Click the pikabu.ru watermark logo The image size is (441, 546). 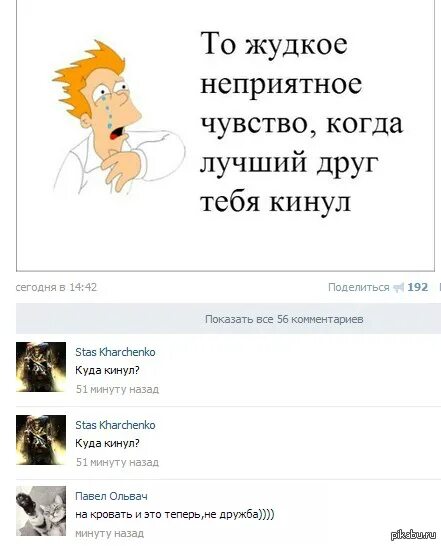click(413, 535)
